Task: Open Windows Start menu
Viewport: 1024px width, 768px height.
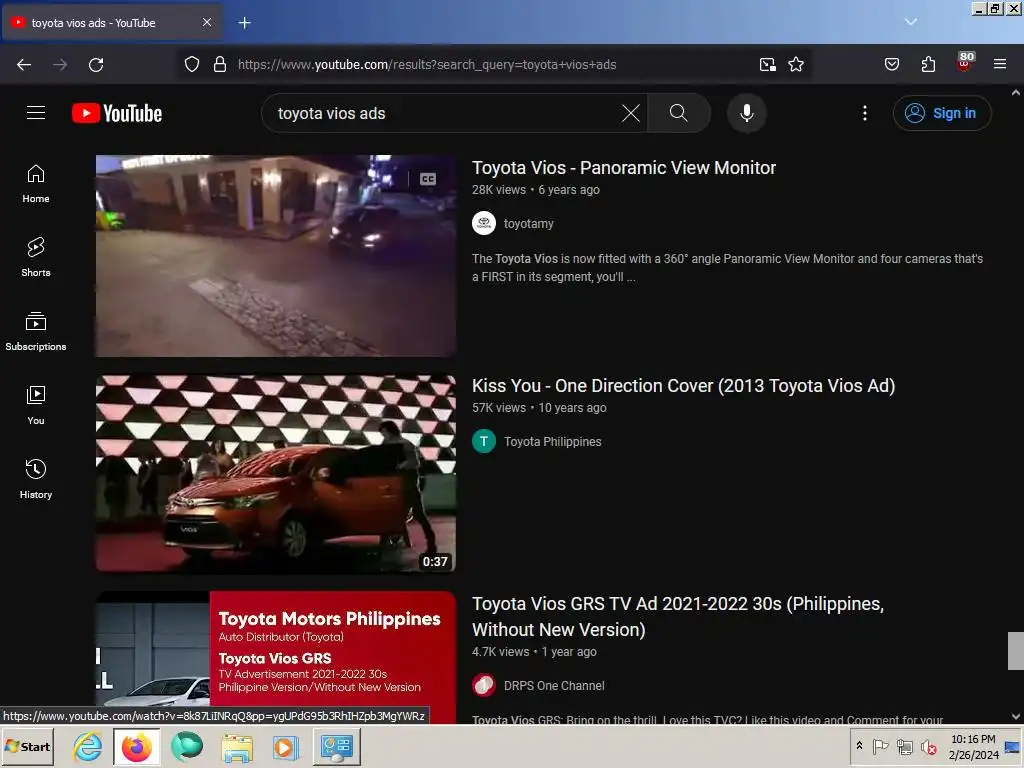Action: tap(27, 746)
